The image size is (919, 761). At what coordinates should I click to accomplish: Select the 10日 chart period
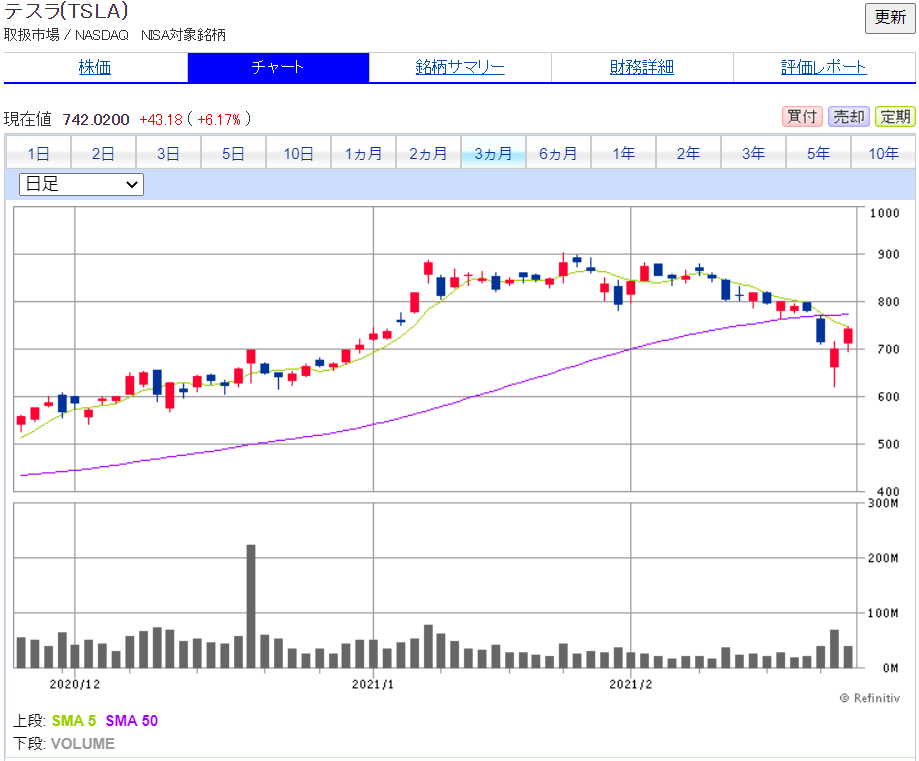pyautogui.click(x=298, y=154)
